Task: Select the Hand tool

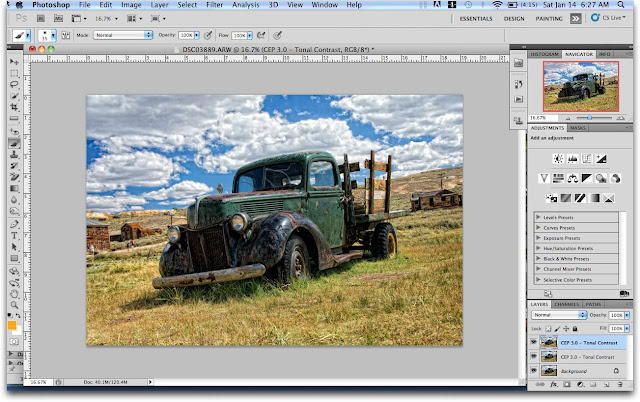Action: [x=14, y=294]
